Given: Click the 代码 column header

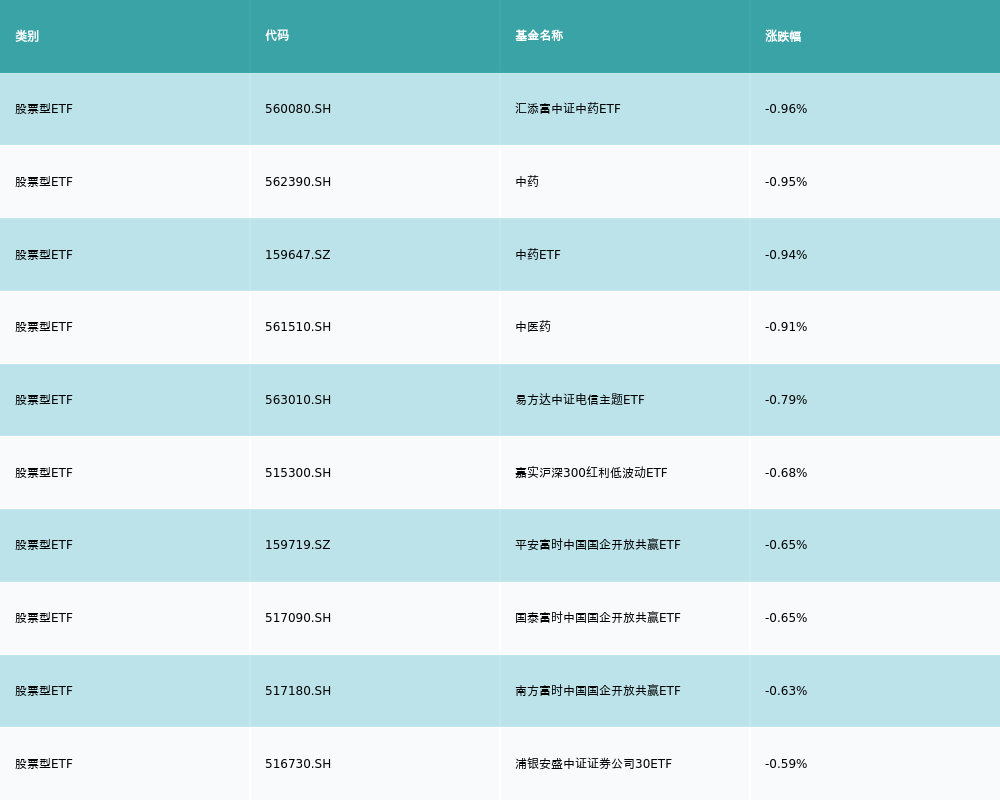Looking at the screenshot, I should click(x=277, y=36).
